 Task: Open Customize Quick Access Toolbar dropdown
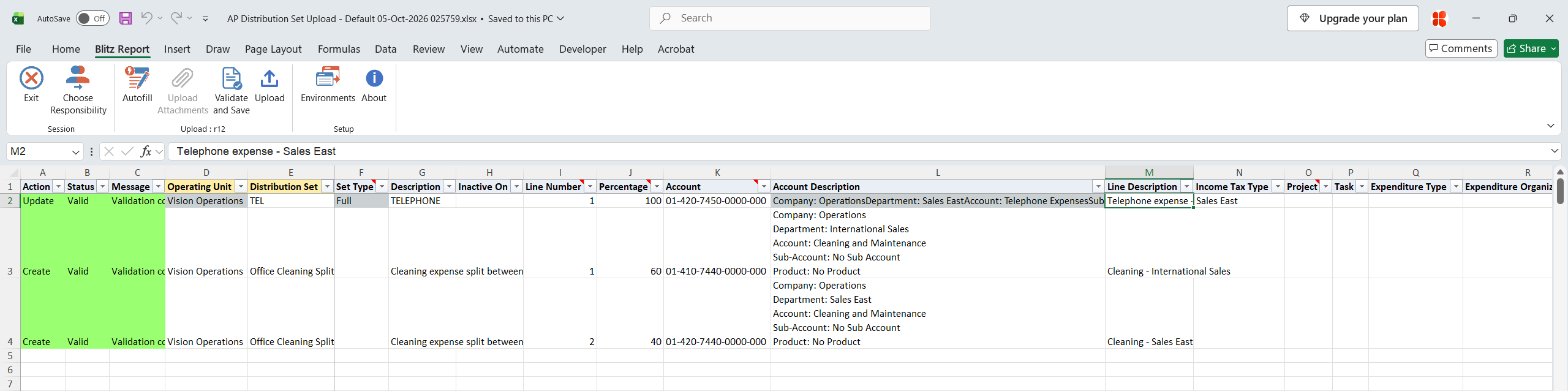click(205, 18)
